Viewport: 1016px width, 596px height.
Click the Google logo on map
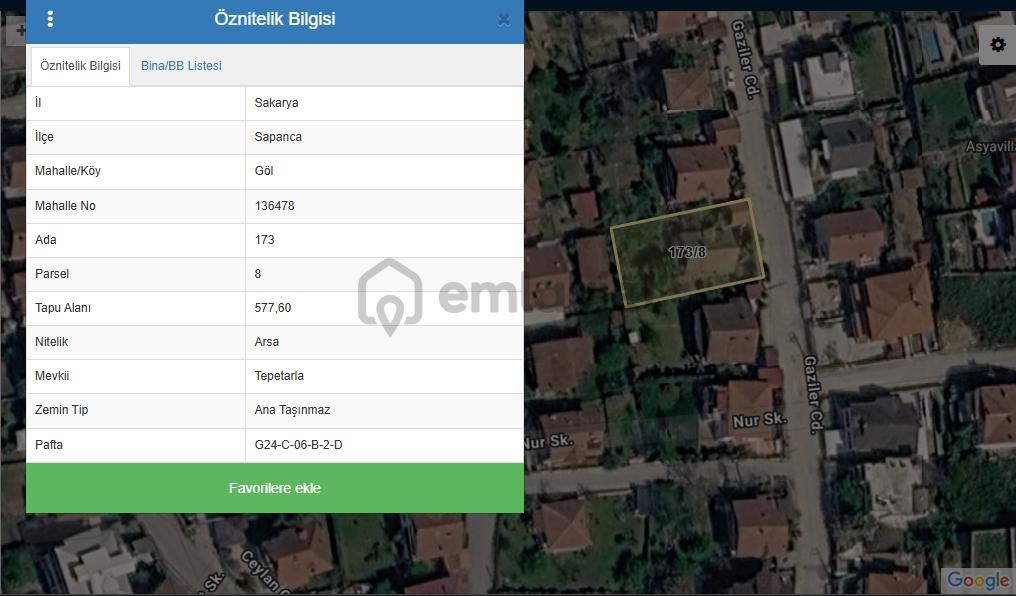pyautogui.click(x=977, y=580)
